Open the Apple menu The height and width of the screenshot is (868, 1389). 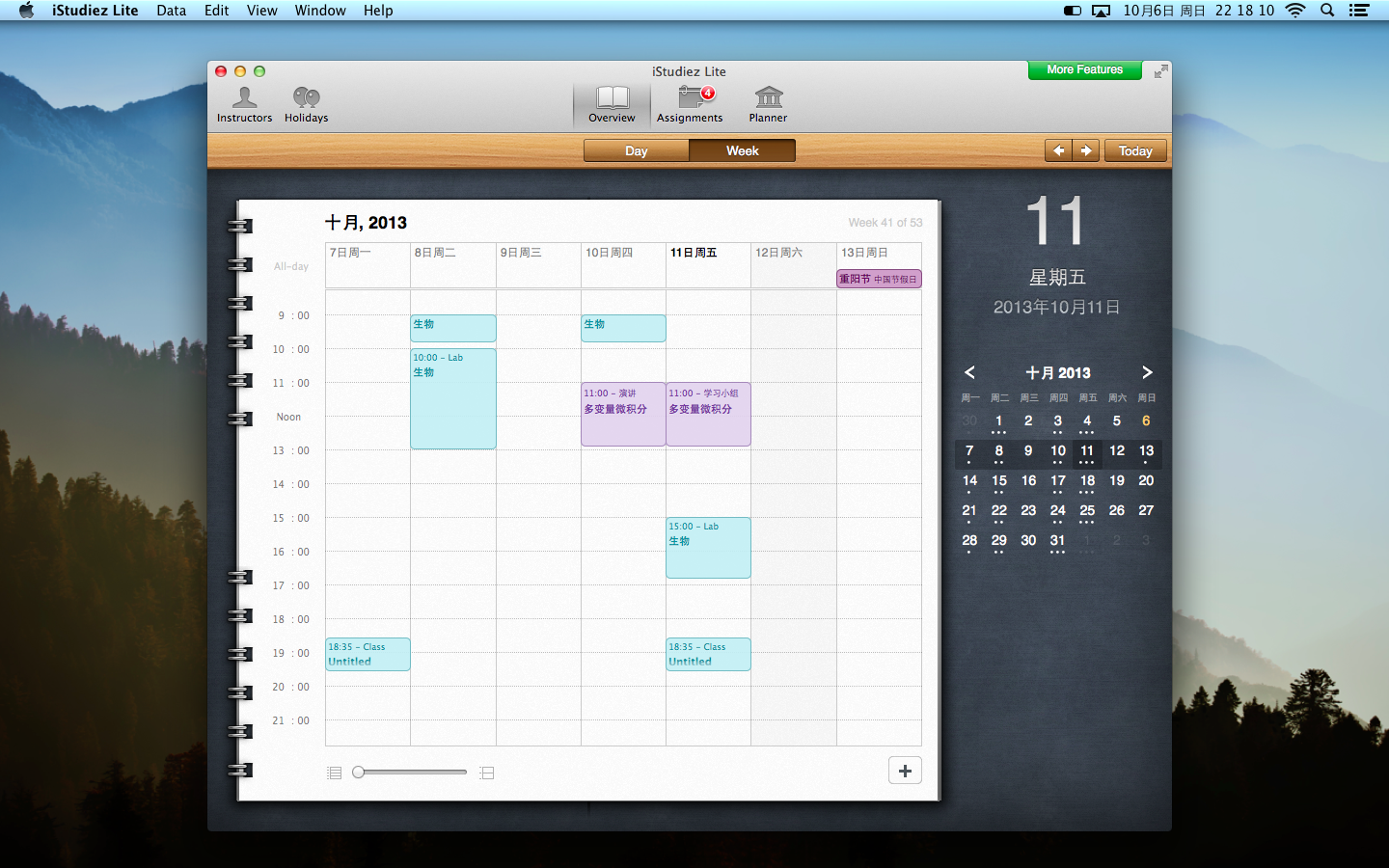tap(26, 11)
